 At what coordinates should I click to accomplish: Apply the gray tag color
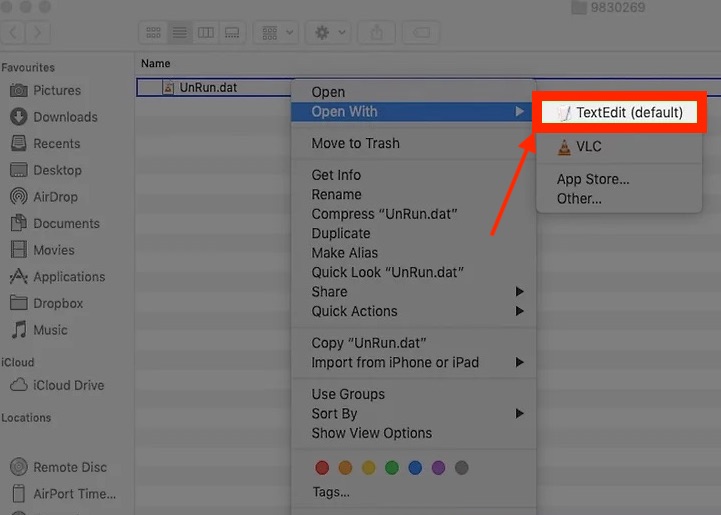click(x=462, y=468)
